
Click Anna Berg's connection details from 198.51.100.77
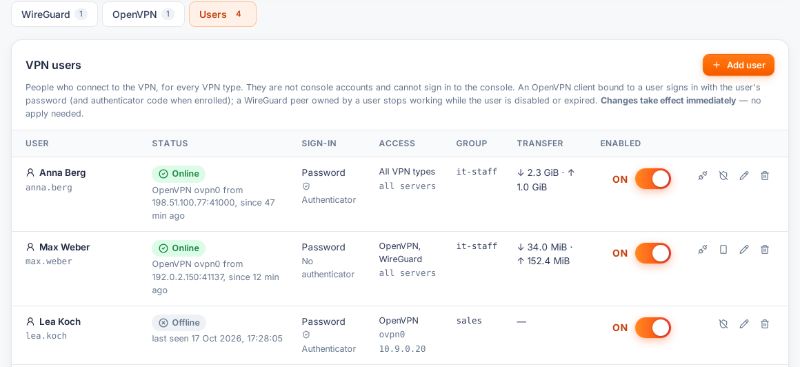(213, 203)
